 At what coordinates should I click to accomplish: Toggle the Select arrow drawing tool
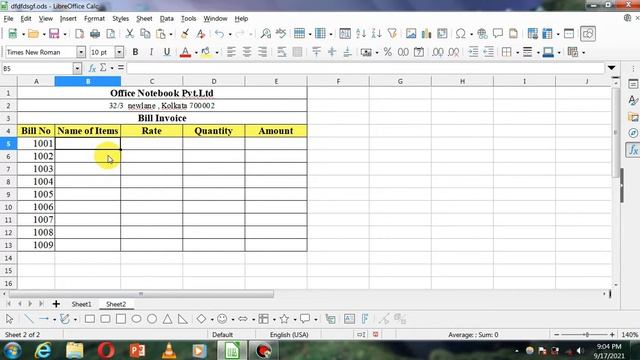tap(9, 319)
